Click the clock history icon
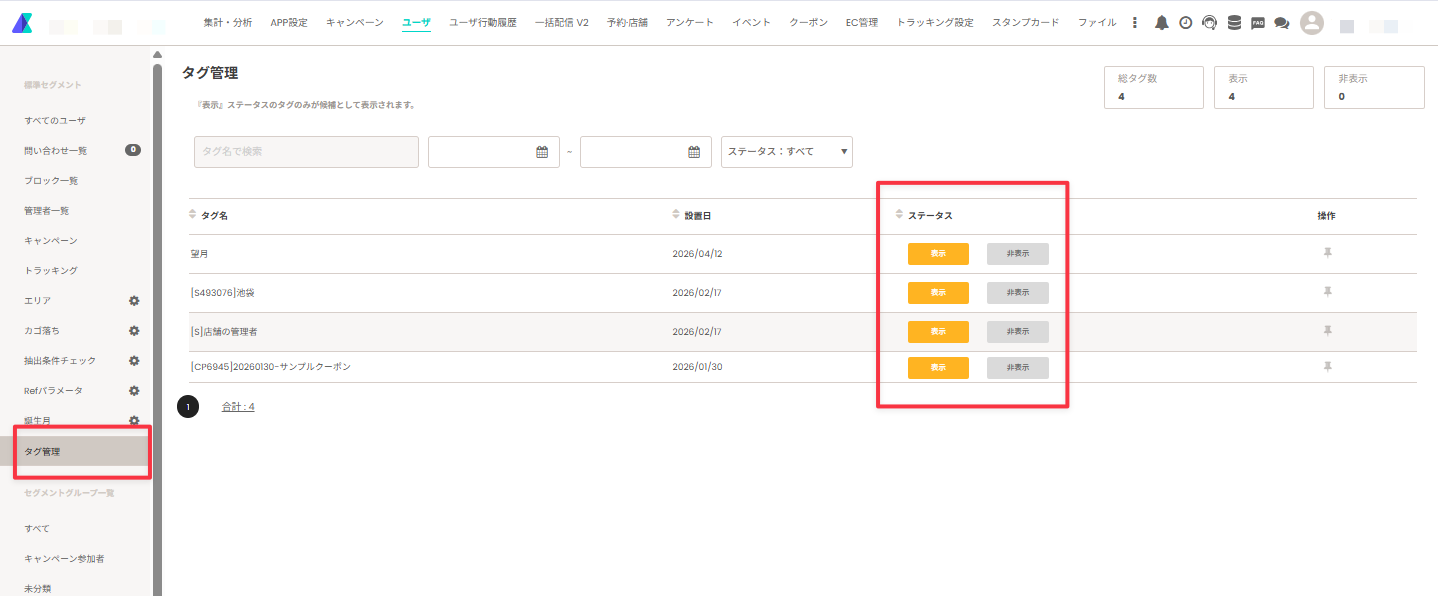The width and height of the screenshot is (1438, 596). coord(1185,23)
